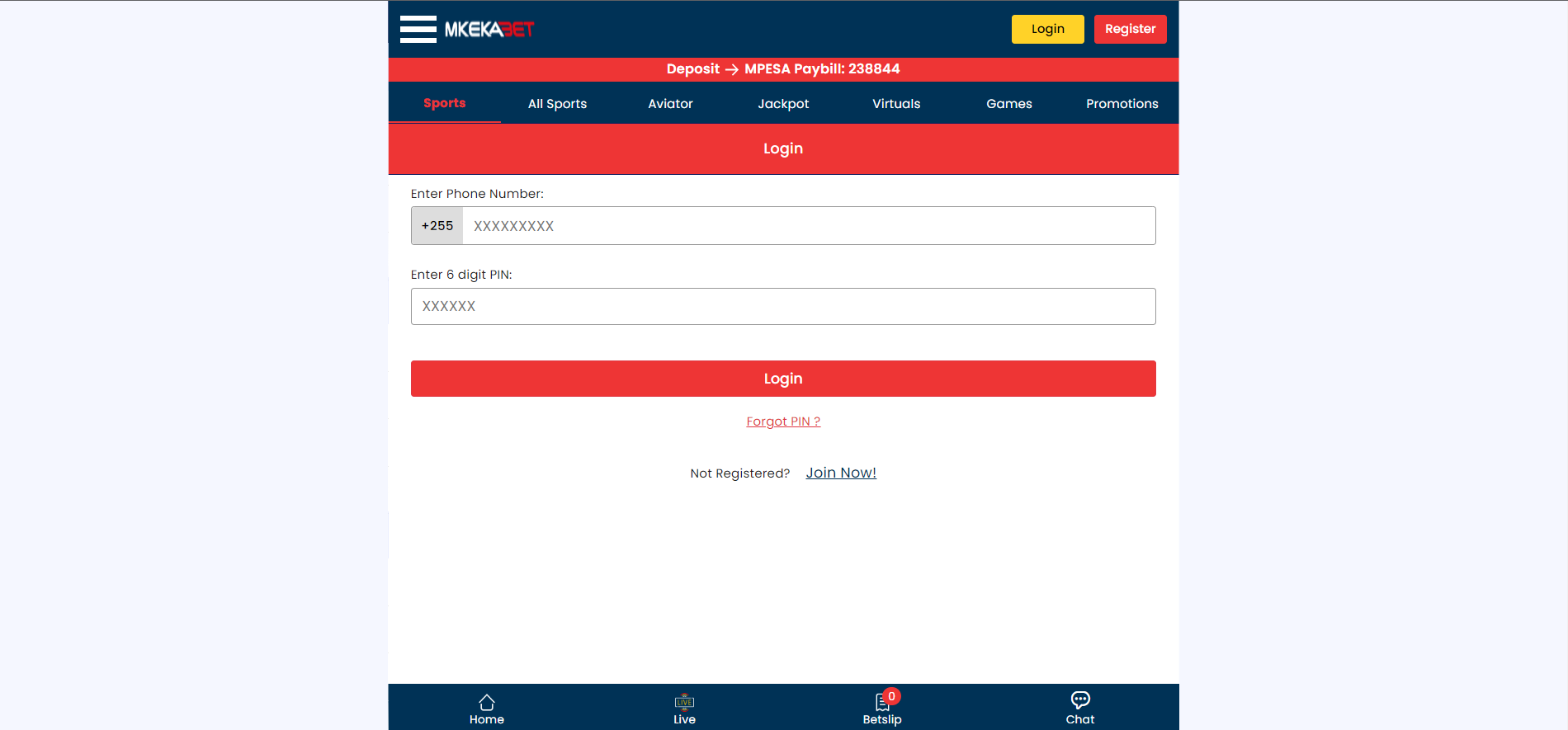Switch to the Games tab
The image size is (1568, 730).
pyautogui.click(x=1009, y=104)
